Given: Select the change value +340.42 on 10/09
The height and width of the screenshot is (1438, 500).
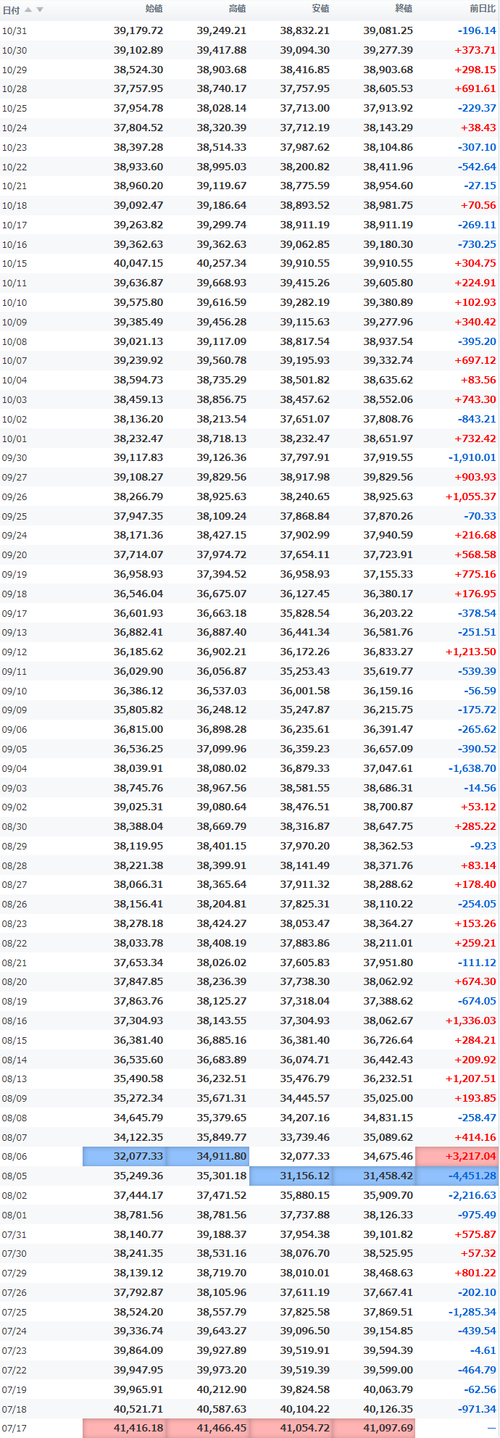Looking at the screenshot, I should (x=474, y=322).
